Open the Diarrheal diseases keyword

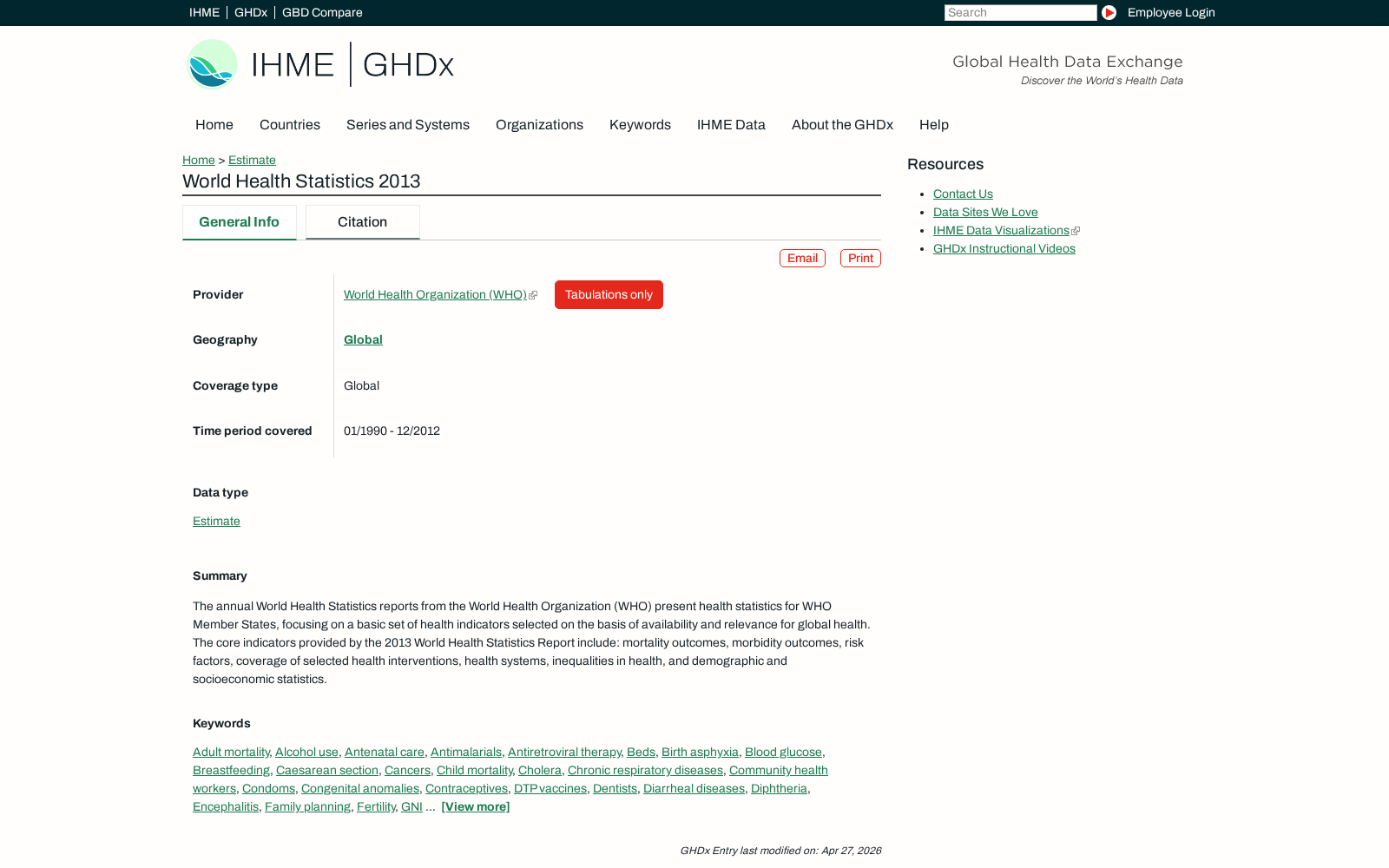[x=694, y=789]
